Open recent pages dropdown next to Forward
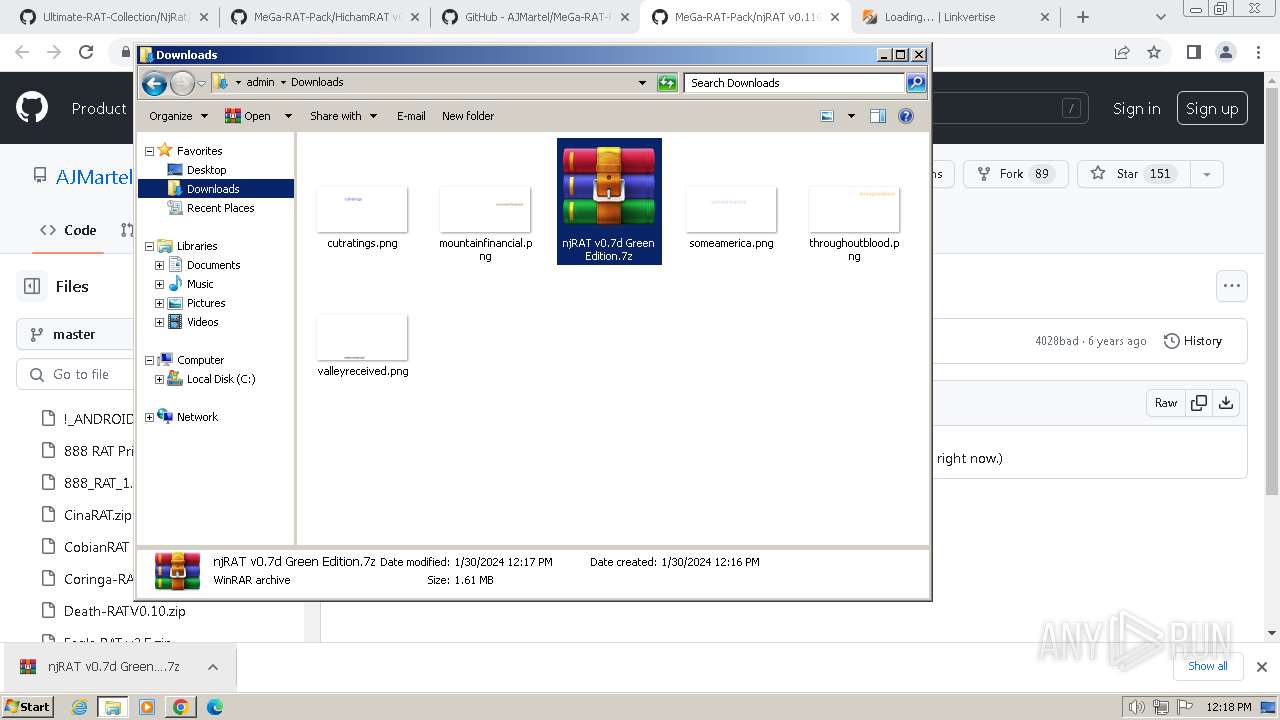The width and height of the screenshot is (1280, 720). point(201,83)
